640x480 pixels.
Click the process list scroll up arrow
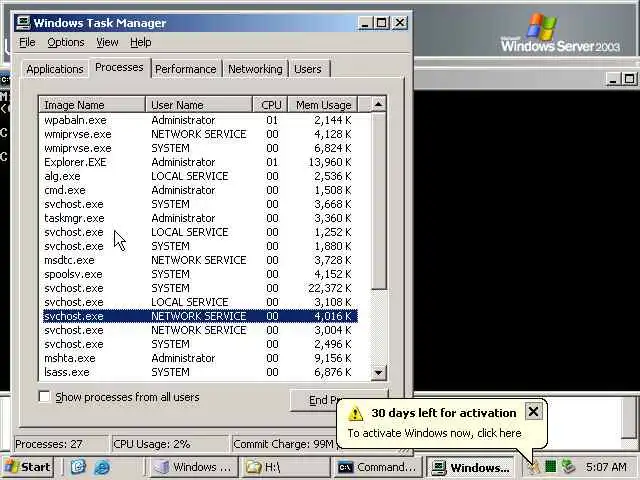point(378,104)
